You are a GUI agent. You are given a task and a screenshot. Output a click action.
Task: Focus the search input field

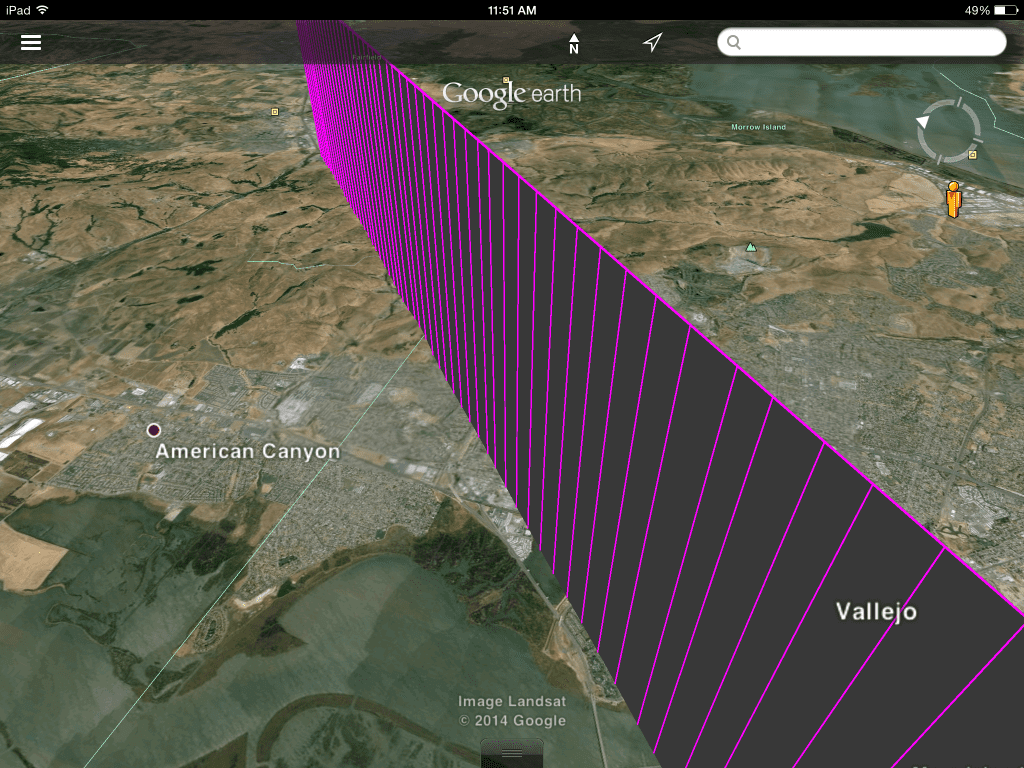870,42
